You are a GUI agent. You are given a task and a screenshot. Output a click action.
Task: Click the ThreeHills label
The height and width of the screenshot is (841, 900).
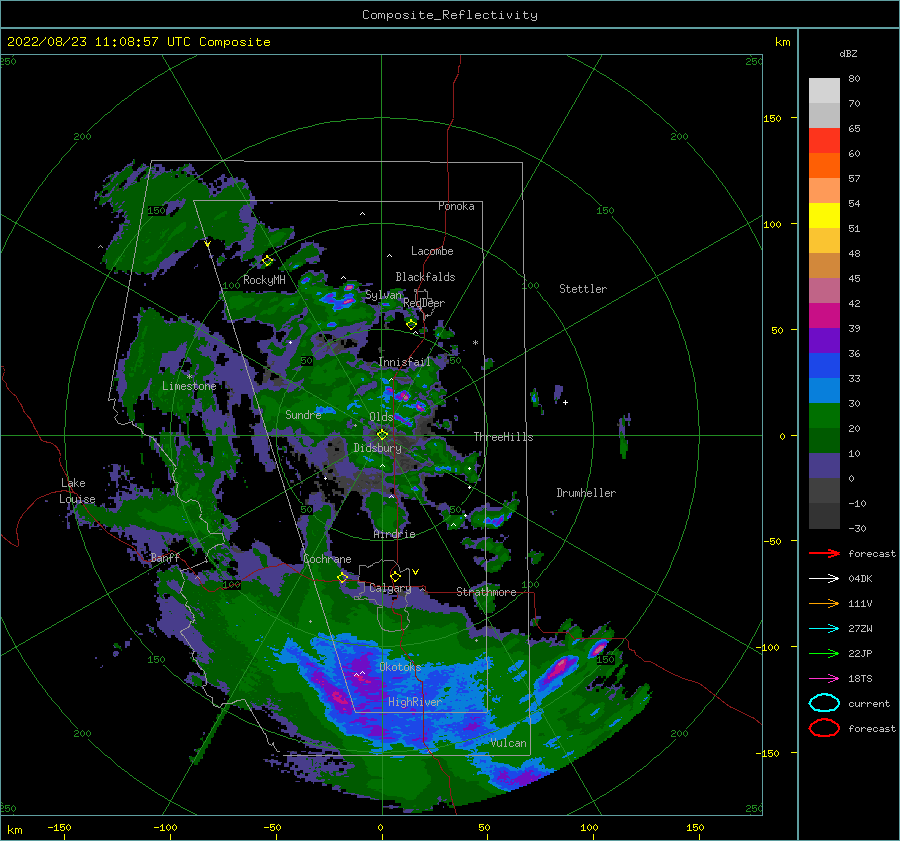coord(503,437)
